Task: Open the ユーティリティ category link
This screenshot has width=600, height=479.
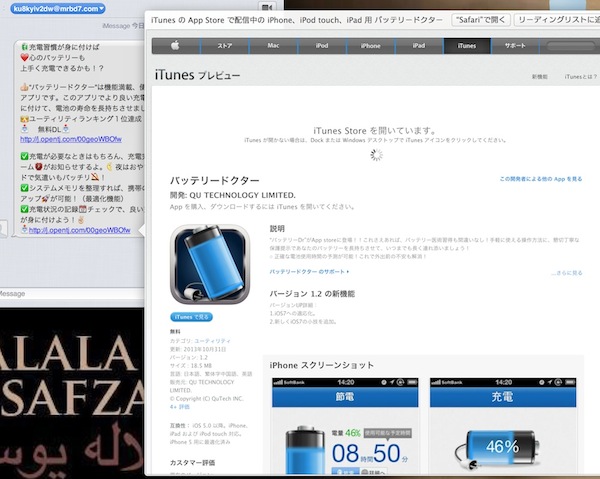Action: [x=212, y=341]
